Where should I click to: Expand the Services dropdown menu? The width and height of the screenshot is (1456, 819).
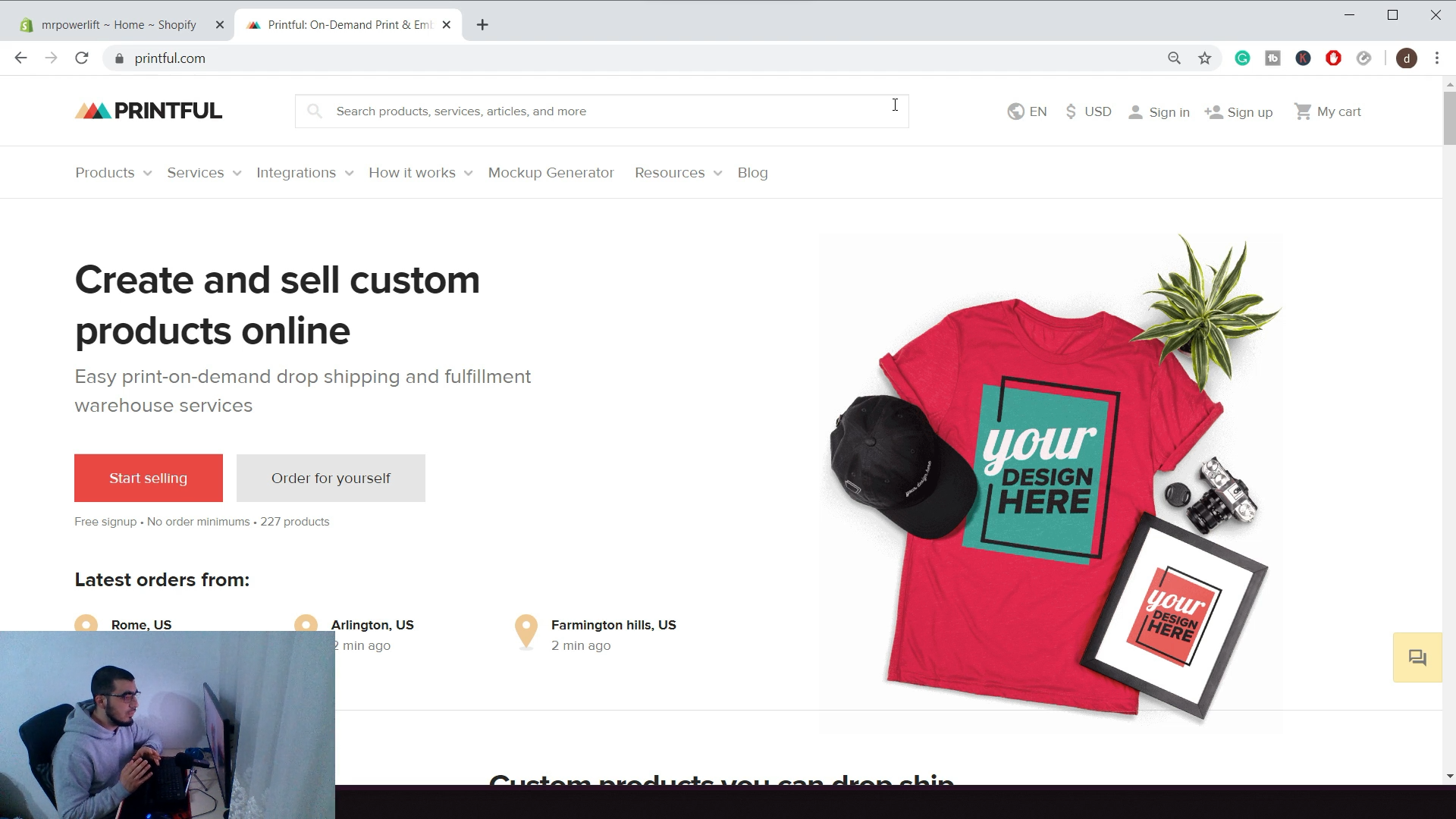[202, 172]
